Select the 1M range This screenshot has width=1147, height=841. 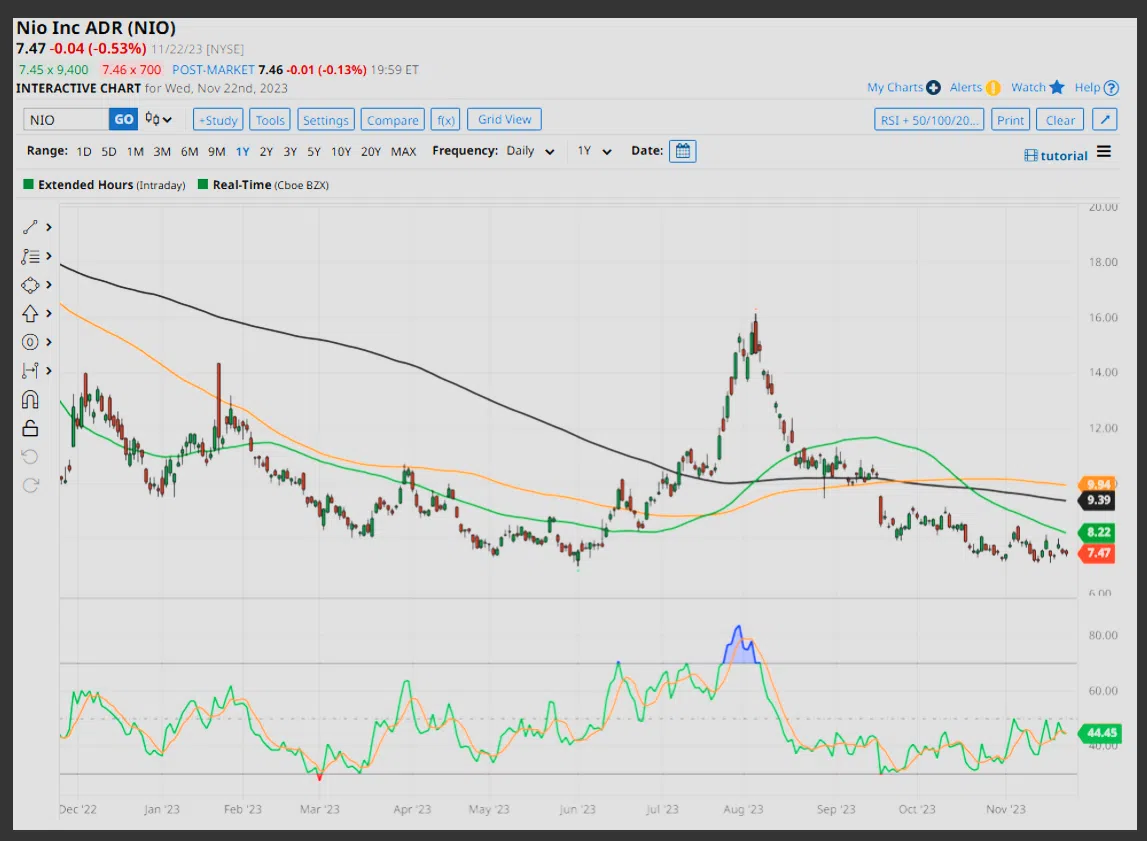click(x=135, y=151)
